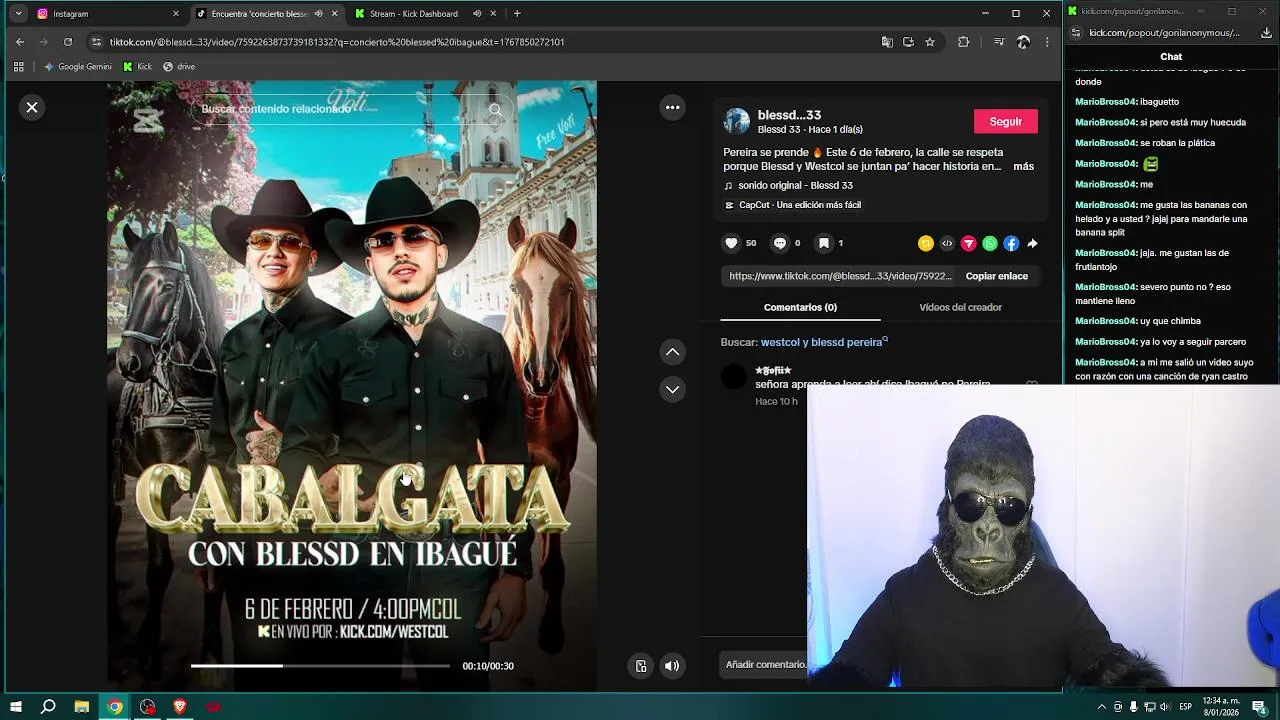The width and height of the screenshot is (1280, 720).
Task: Click the embed code icon
Action: (947, 243)
